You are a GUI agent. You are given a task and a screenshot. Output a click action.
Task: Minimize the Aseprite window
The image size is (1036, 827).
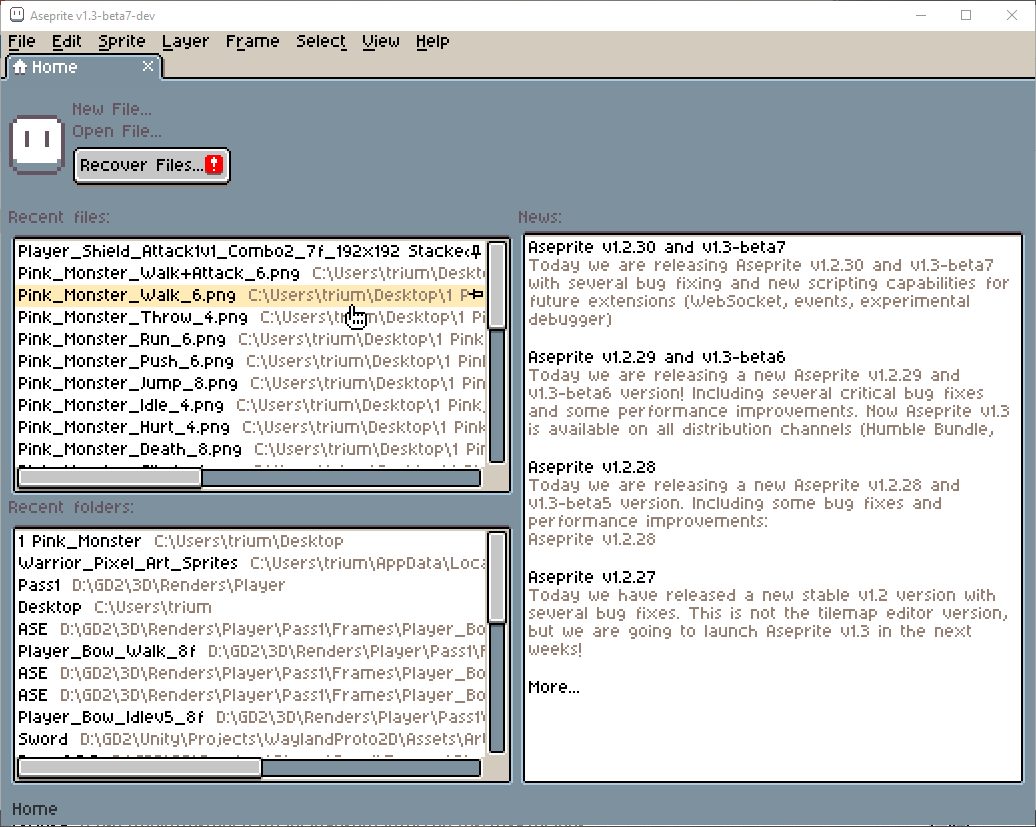[922, 15]
